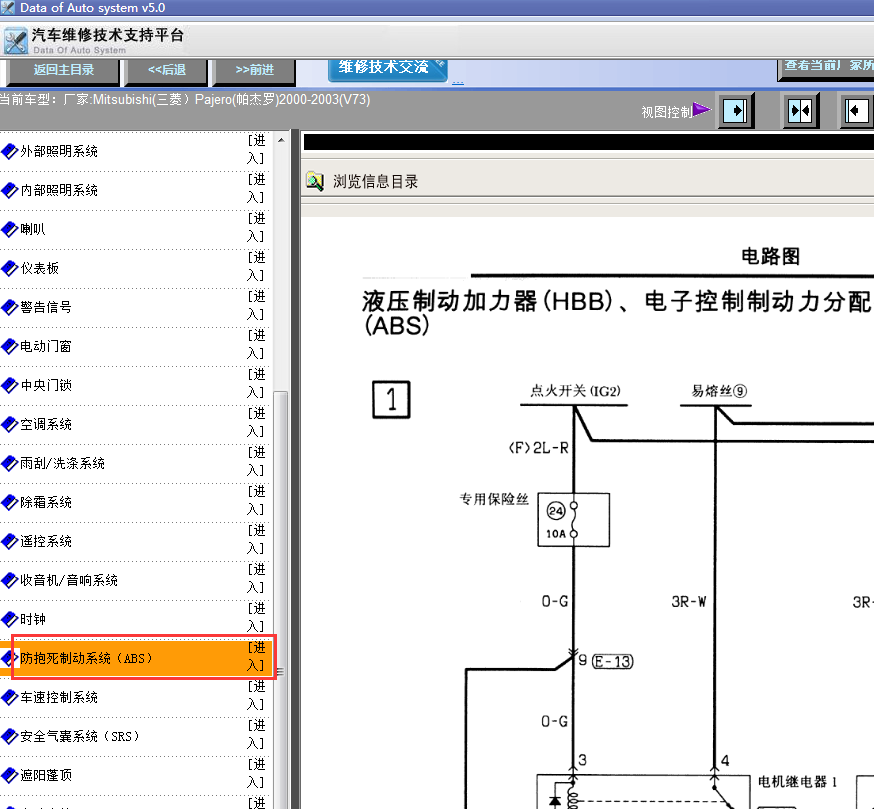This screenshot has width=874, height=809.
Task: Click the view control split-center icon
Action: point(800,110)
